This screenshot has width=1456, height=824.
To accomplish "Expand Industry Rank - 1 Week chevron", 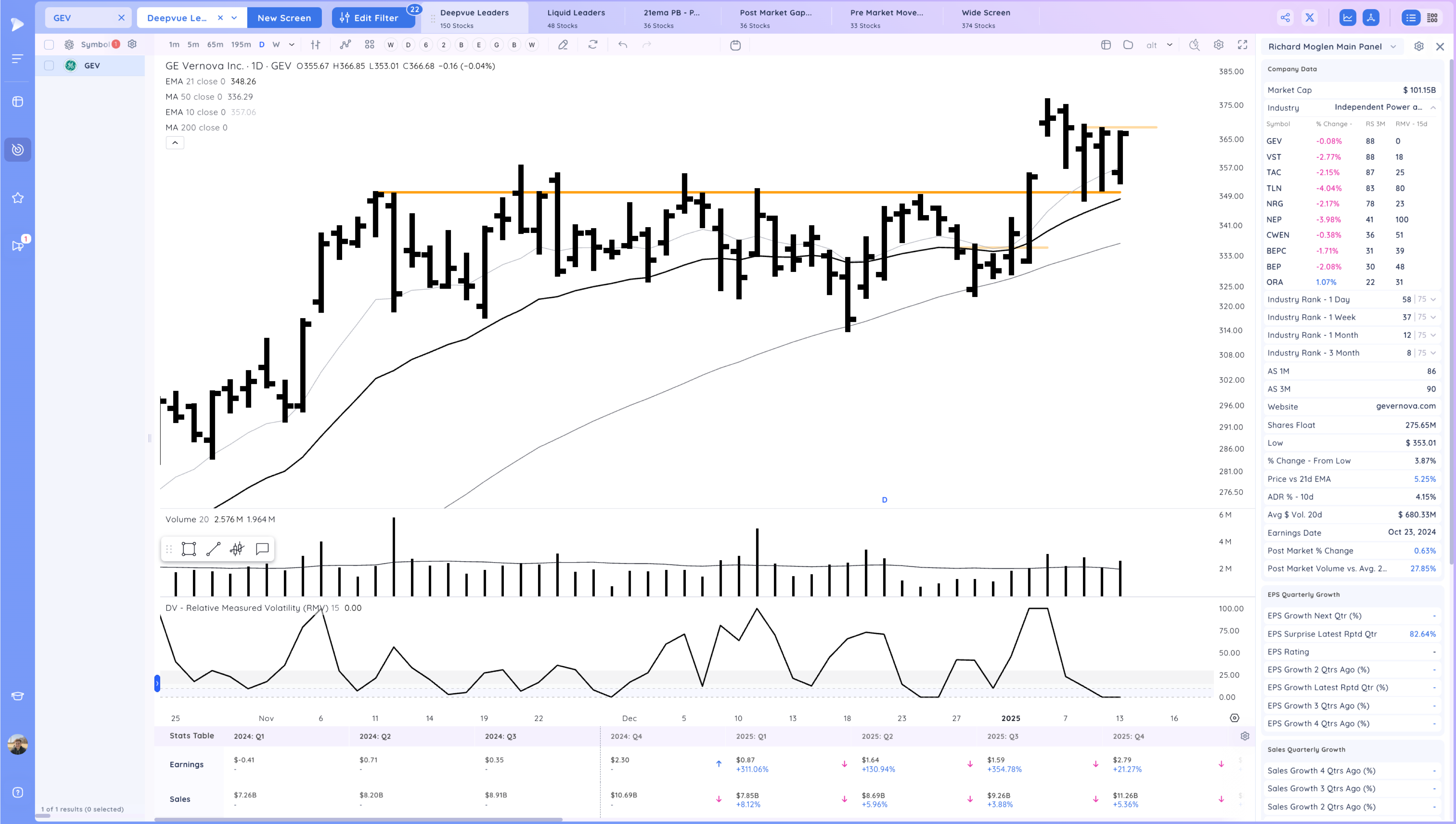I will (x=1433, y=317).
